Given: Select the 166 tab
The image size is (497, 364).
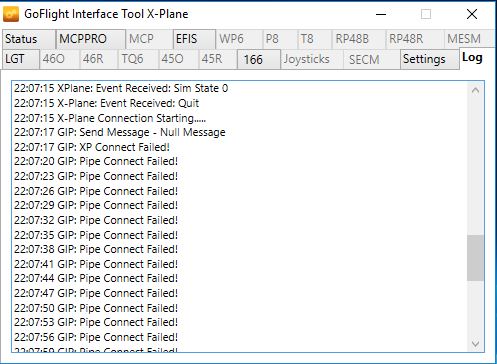Looking at the screenshot, I should click(x=259, y=59).
